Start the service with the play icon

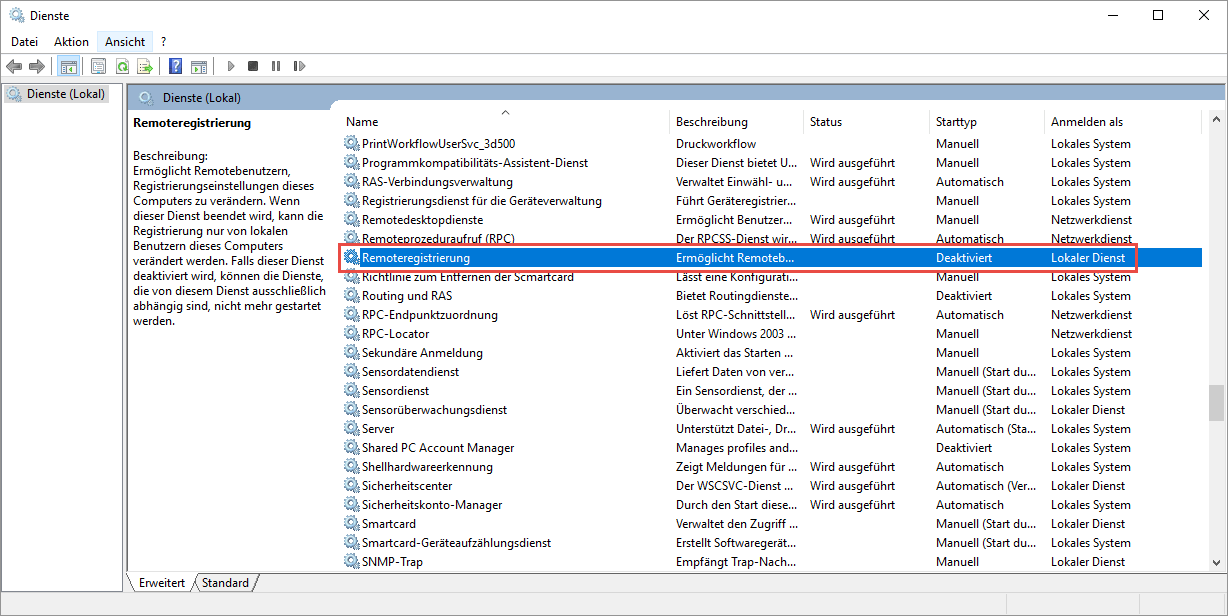[x=230, y=66]
